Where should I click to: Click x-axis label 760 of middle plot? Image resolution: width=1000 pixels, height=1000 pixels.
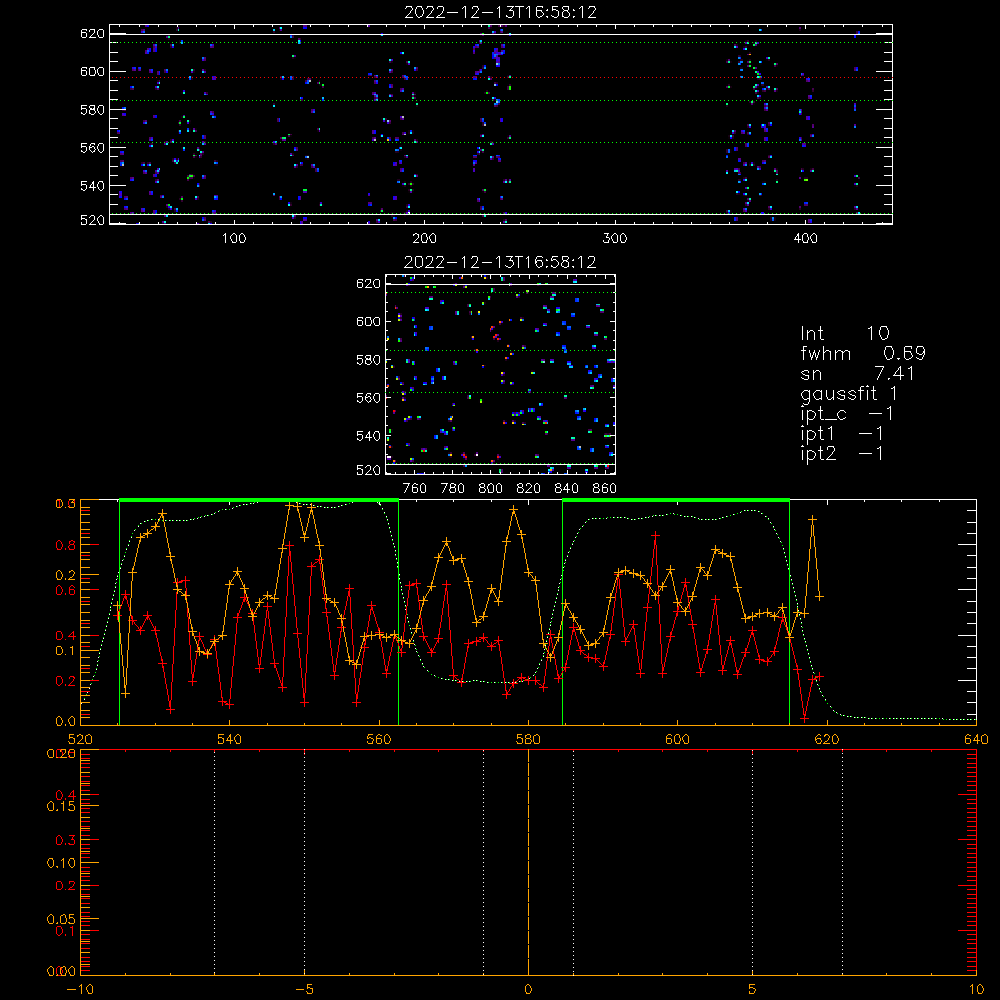(415, 489)
